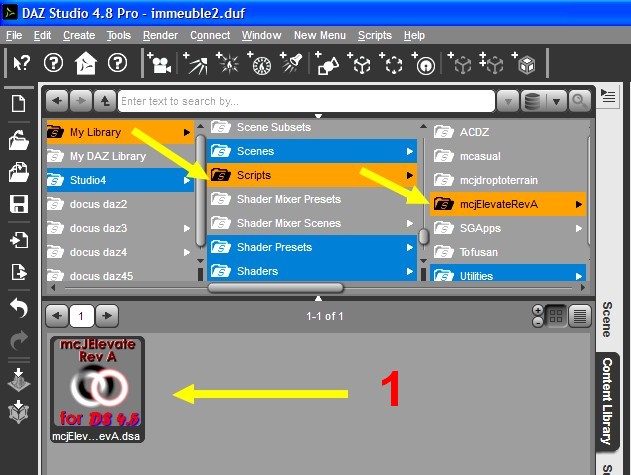This screenshot has width=631, height=475.
Task: Create a new linear point light icon
Action: pos(260,63)
